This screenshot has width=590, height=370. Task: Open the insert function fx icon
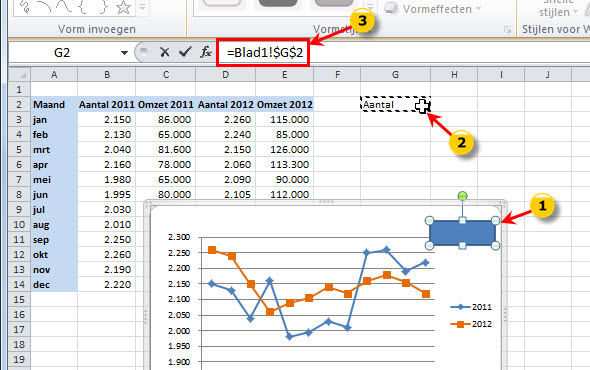pos(206,52)
